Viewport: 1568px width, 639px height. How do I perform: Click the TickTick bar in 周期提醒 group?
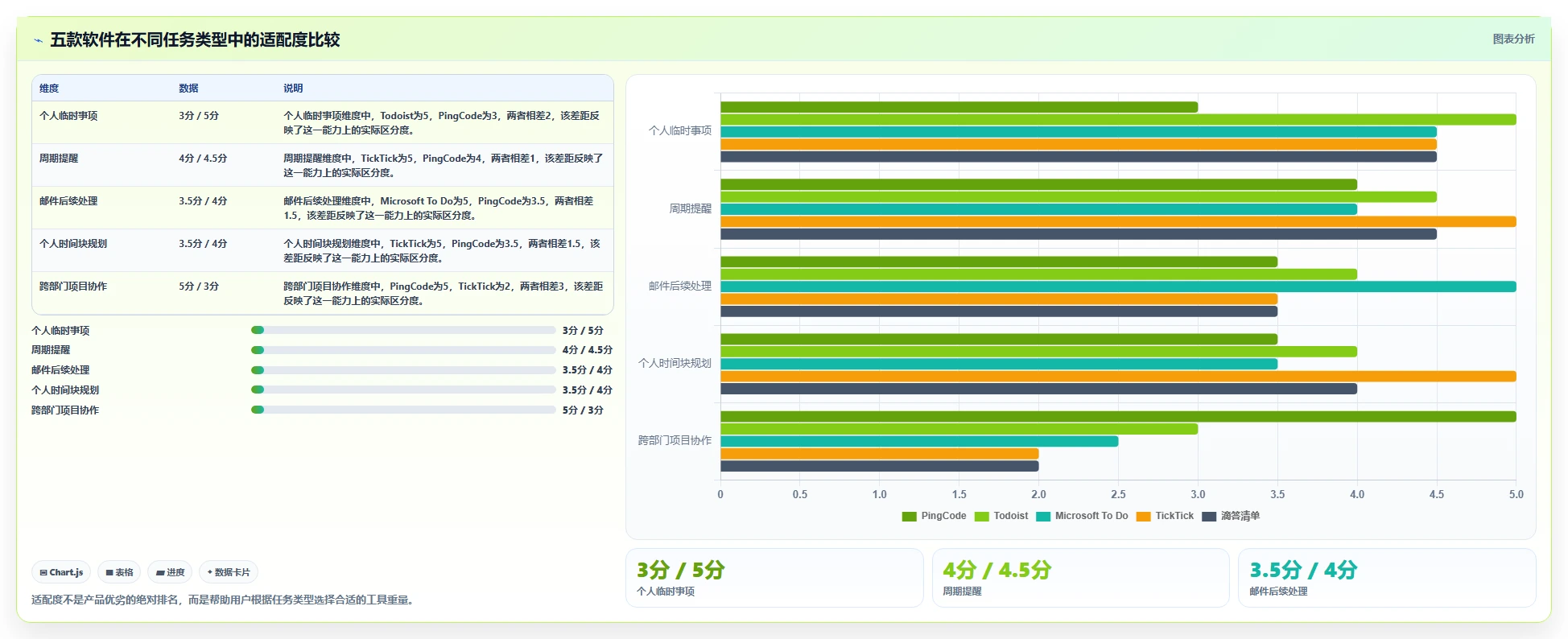click(x=1118, y=221)
